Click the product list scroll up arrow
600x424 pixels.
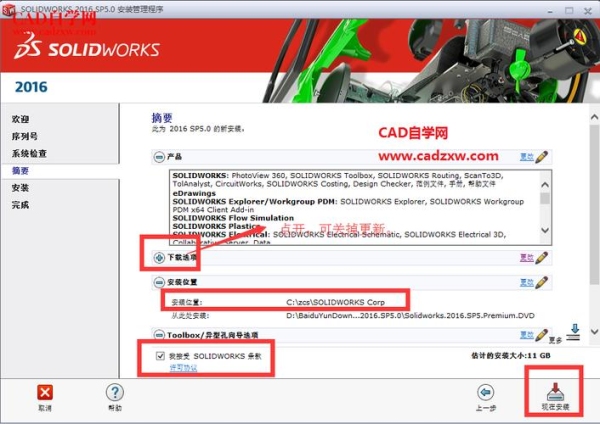545,185
